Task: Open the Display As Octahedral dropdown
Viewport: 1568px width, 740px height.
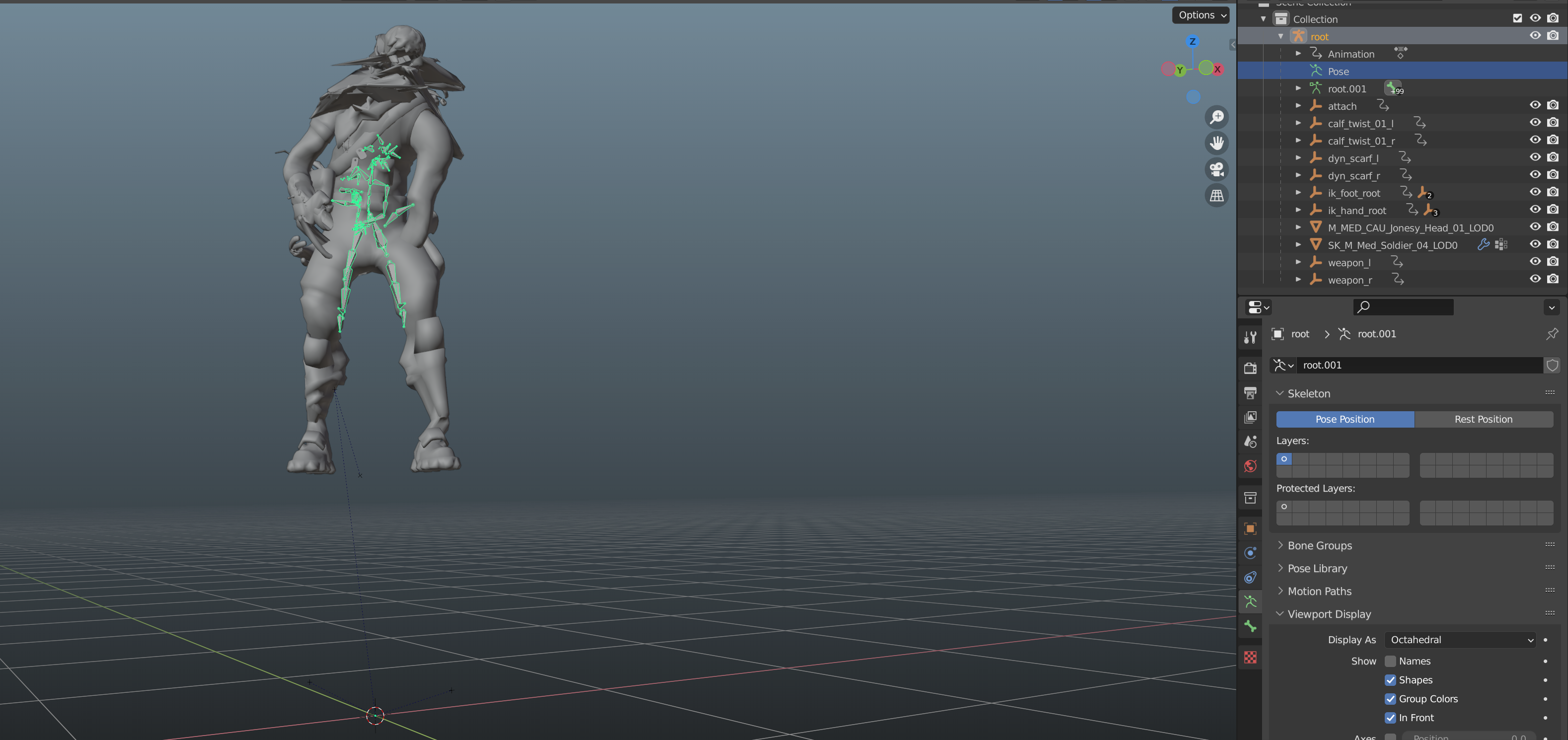Action: (x=1460, y=640)
